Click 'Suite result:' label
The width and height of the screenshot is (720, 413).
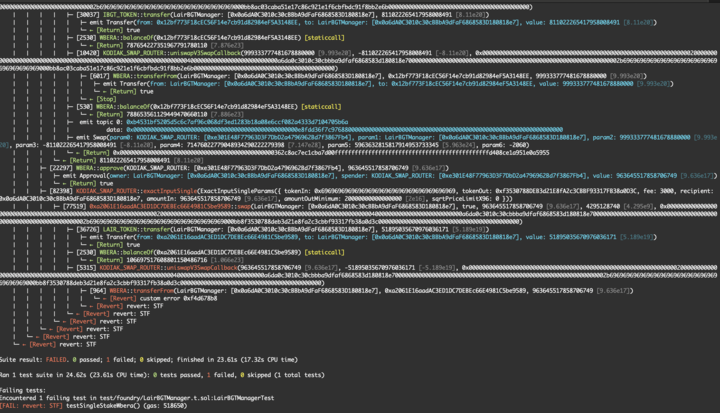click(x=21, y=360)
